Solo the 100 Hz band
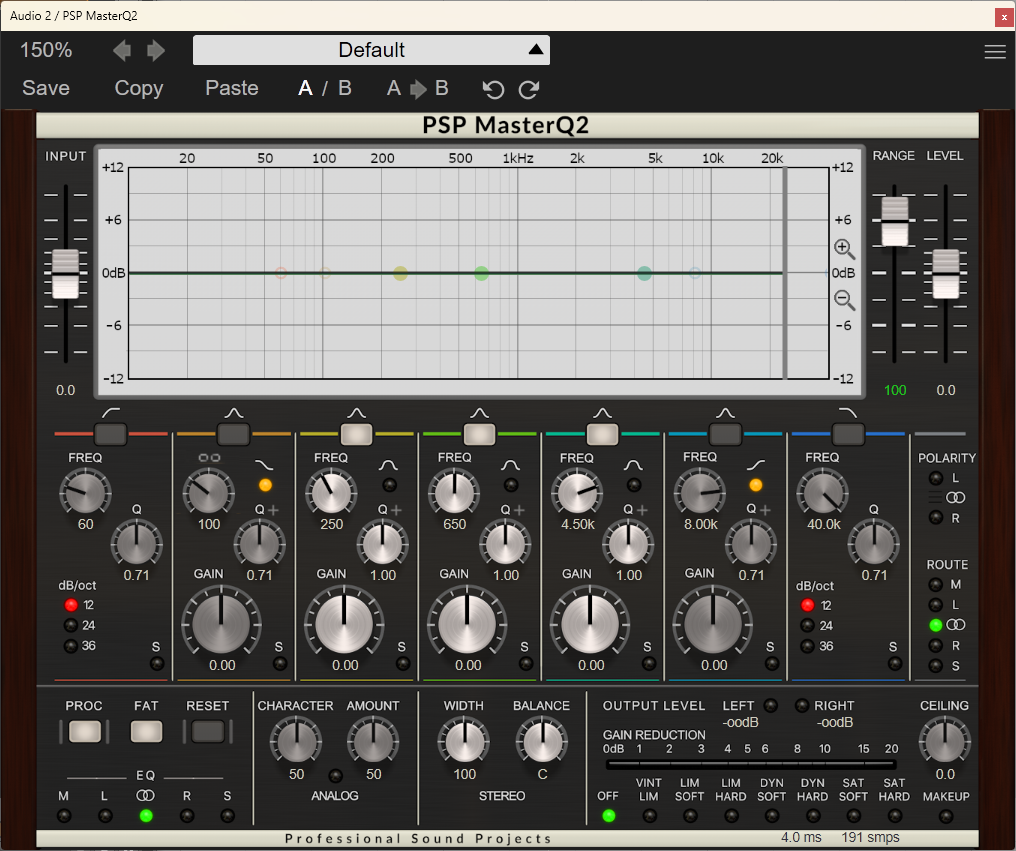 tap(280, 664)
